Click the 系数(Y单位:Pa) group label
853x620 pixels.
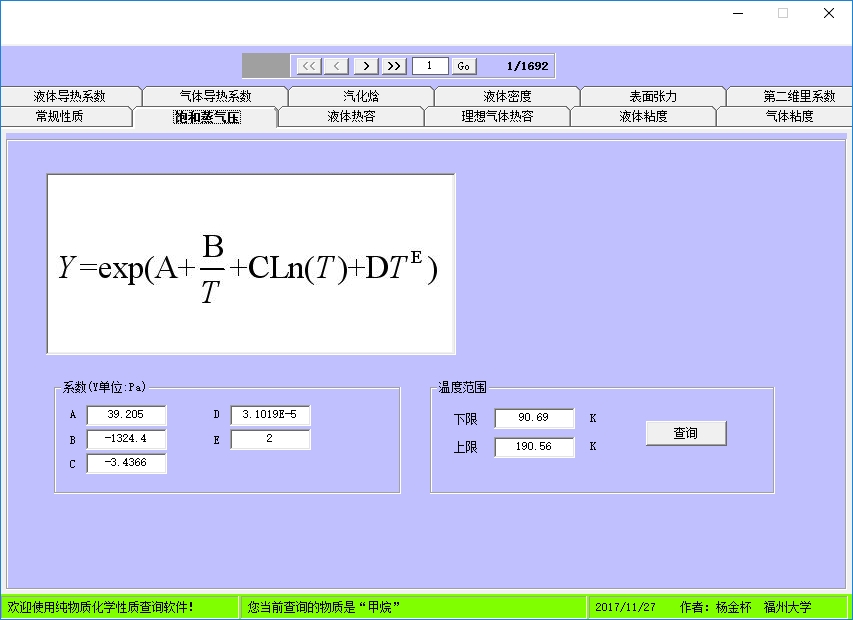click(104, 387)
